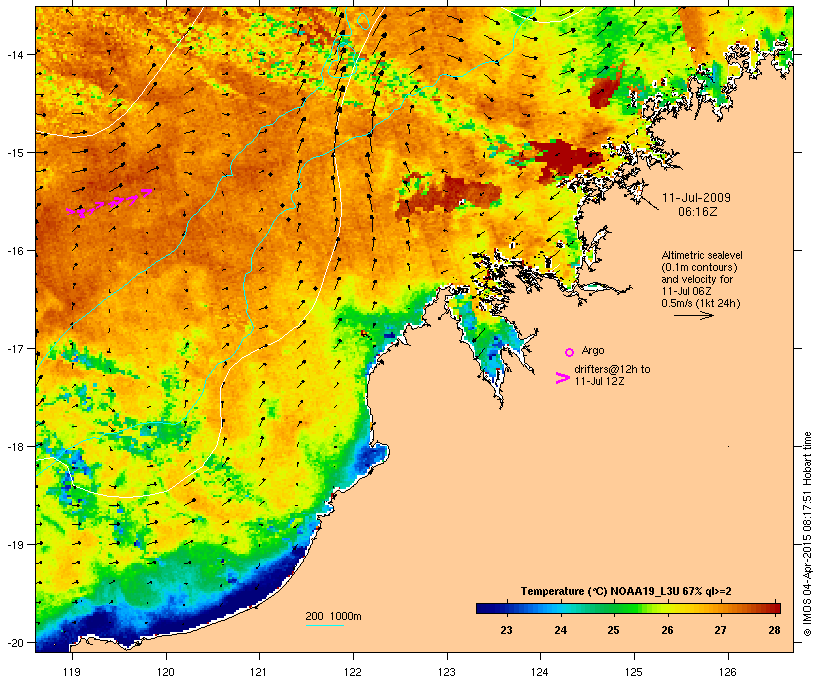
Task: Click the magenta Argo circle legend marker
Action: 569,352
